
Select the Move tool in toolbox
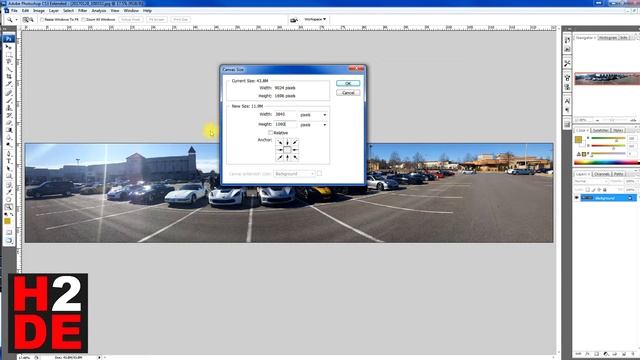(x=9, y=47)
